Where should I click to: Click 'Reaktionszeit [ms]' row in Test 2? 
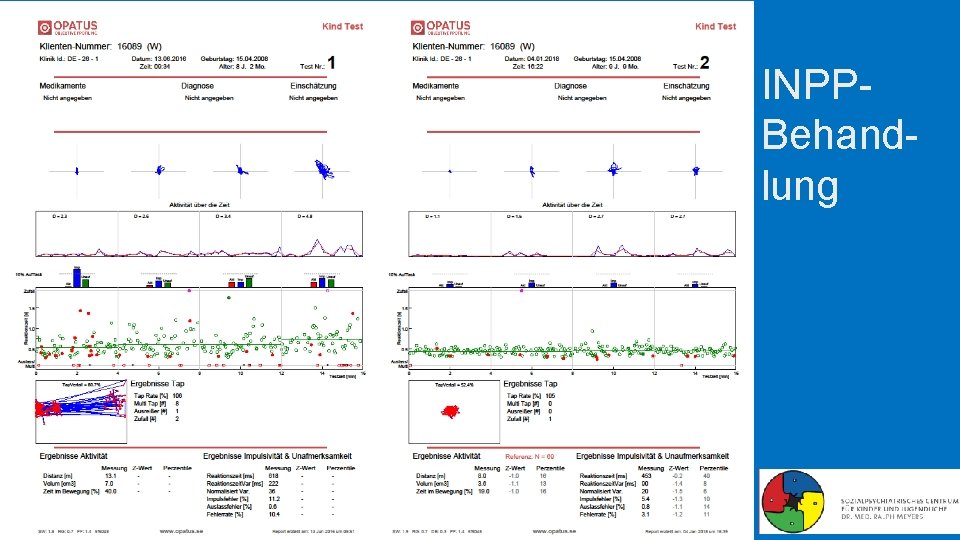pos(646,476)
